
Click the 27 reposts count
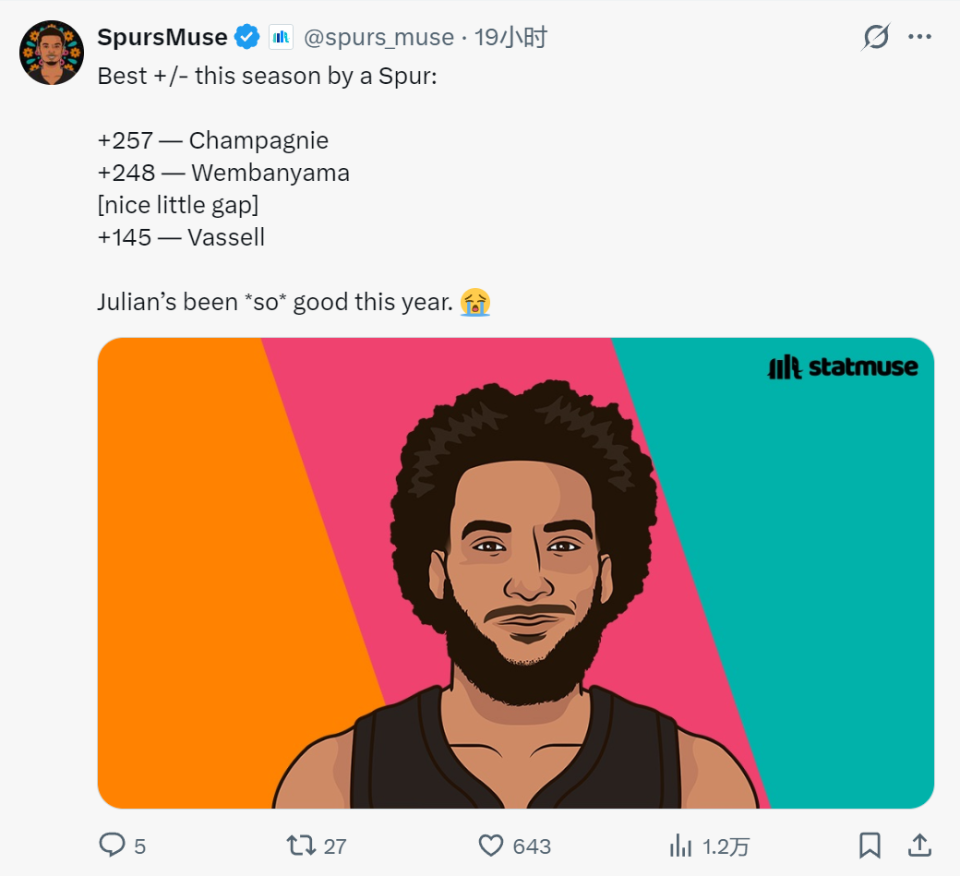pos(335,847)
